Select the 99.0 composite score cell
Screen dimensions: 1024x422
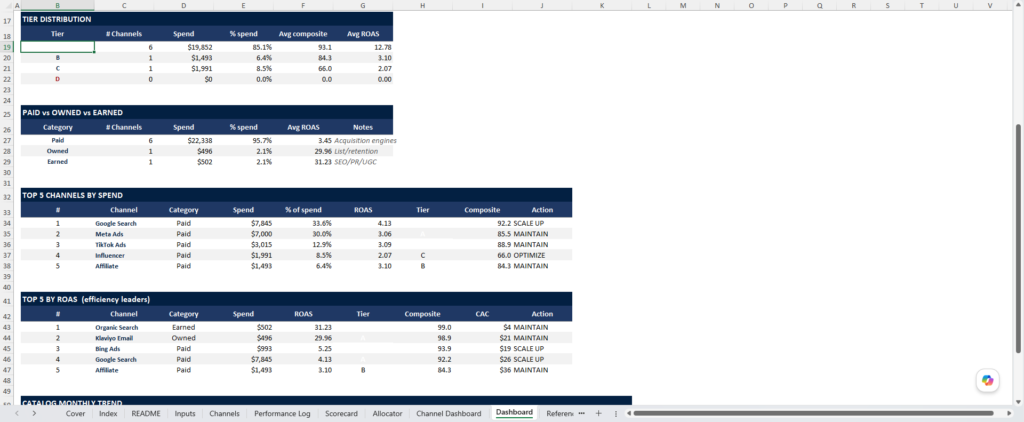point(423,327)
